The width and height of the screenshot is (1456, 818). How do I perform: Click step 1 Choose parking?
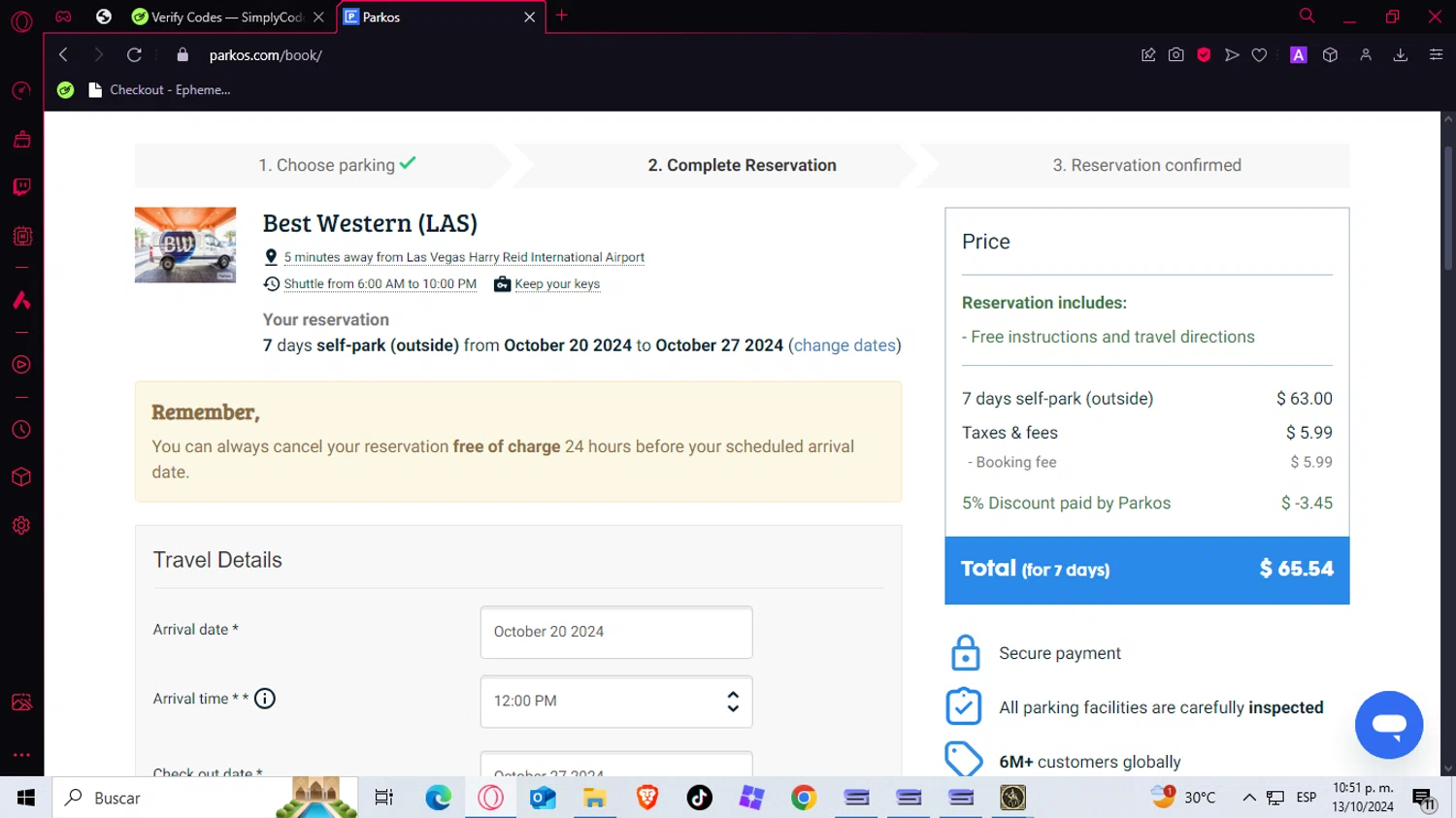click(x=336, y=165)
